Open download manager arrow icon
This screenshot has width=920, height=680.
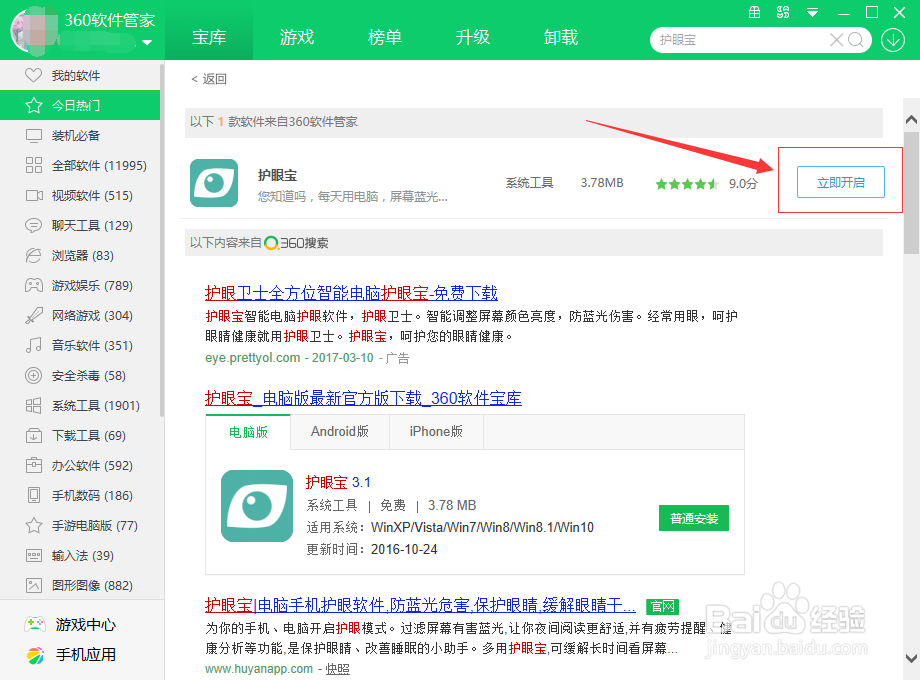(x=892, y=40)
